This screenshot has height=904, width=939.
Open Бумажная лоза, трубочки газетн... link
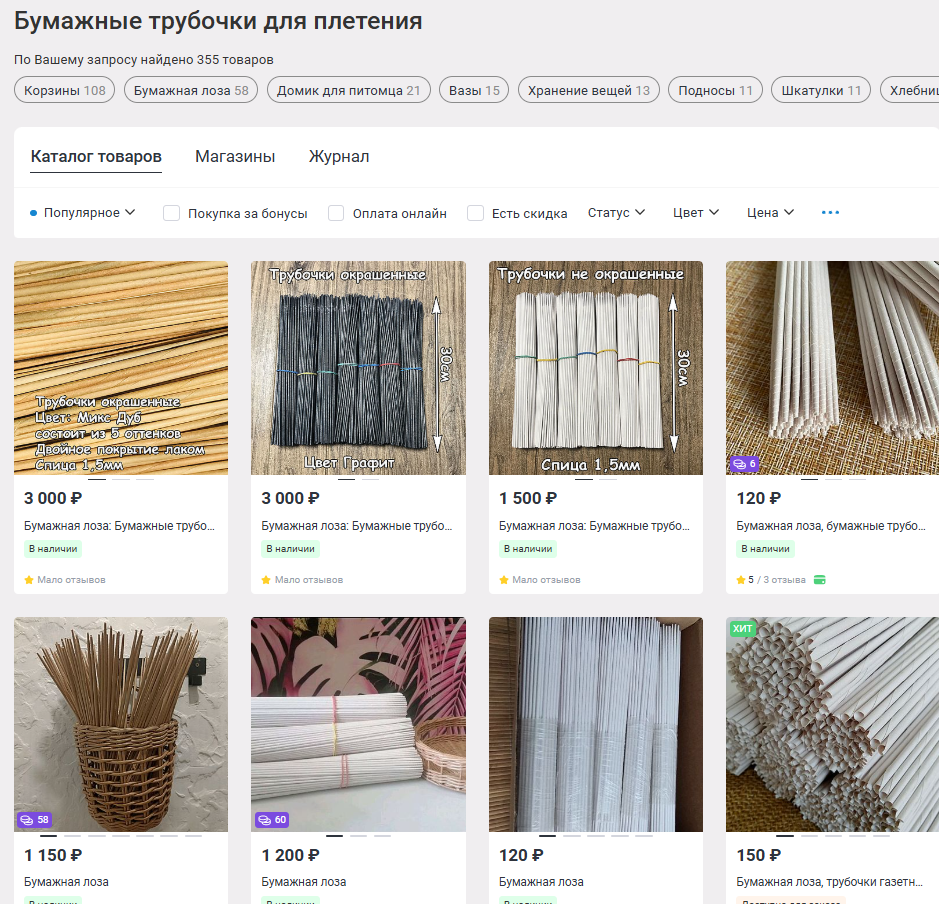[x=829, y=882]
